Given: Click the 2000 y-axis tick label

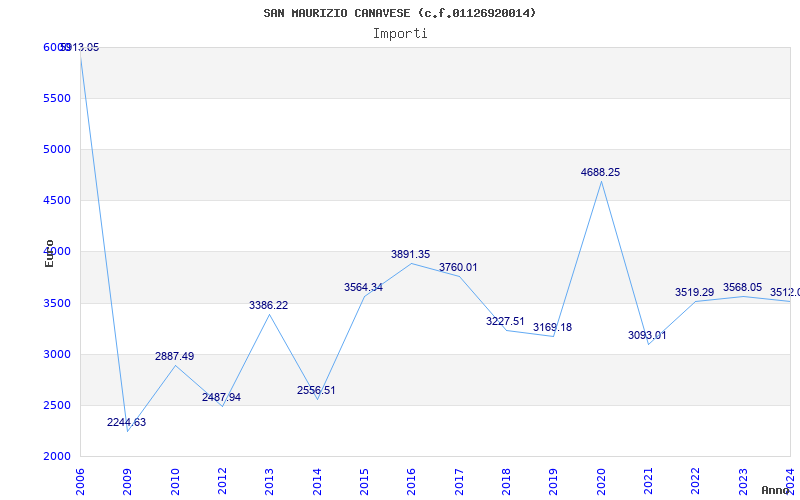Looking at the screenshot, I should (57, 456).
